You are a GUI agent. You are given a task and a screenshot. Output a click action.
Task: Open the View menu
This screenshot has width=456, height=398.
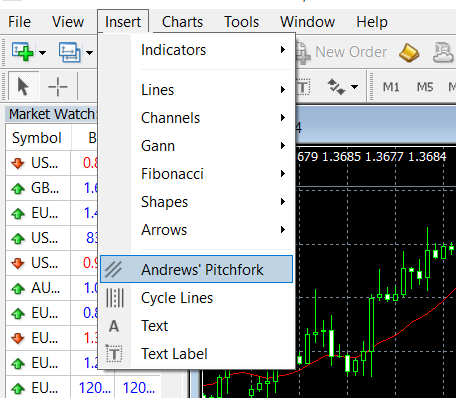click(x=68, y=22)
